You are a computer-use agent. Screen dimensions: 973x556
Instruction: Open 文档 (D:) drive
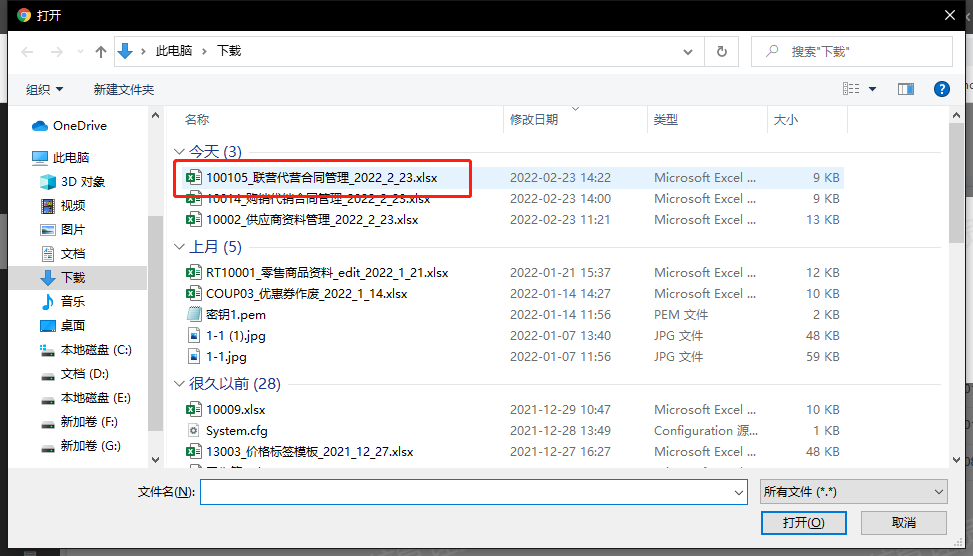pyautogui.click(x=74, y=374)
